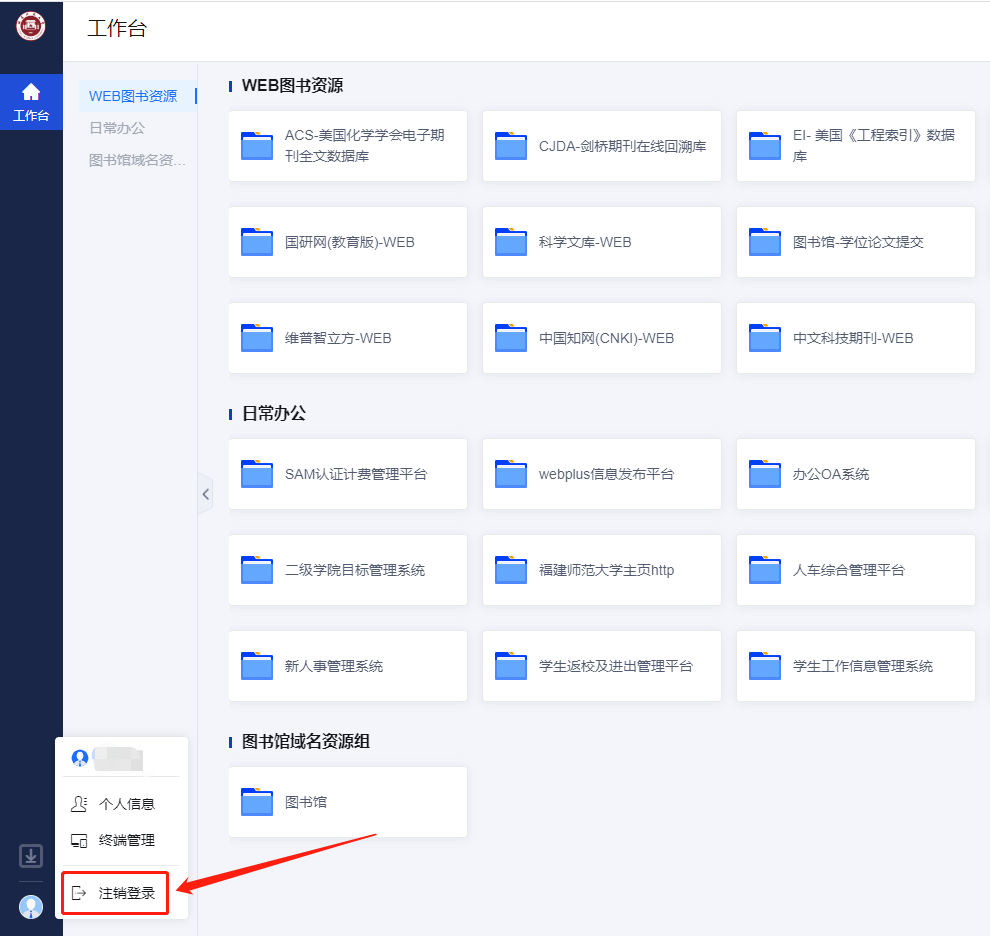
Task: Click the 中国知网(CNKI)-WEB folder icon
Action: click(511, 338)
